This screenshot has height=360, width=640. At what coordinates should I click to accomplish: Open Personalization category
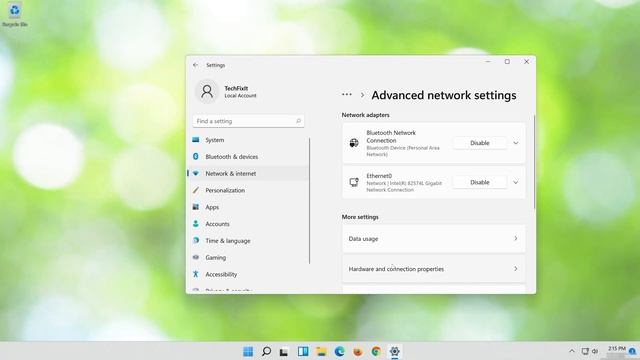pos(248,190)
